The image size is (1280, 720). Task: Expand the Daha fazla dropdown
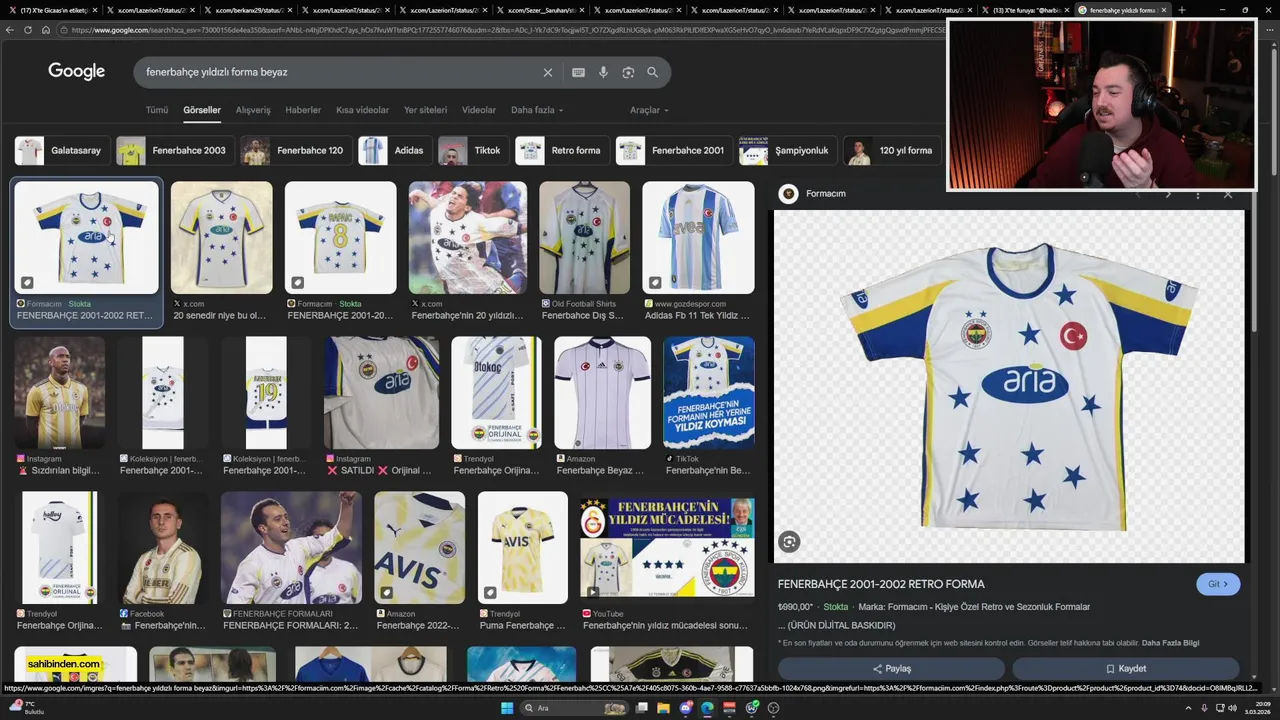(x=537, y=110)
